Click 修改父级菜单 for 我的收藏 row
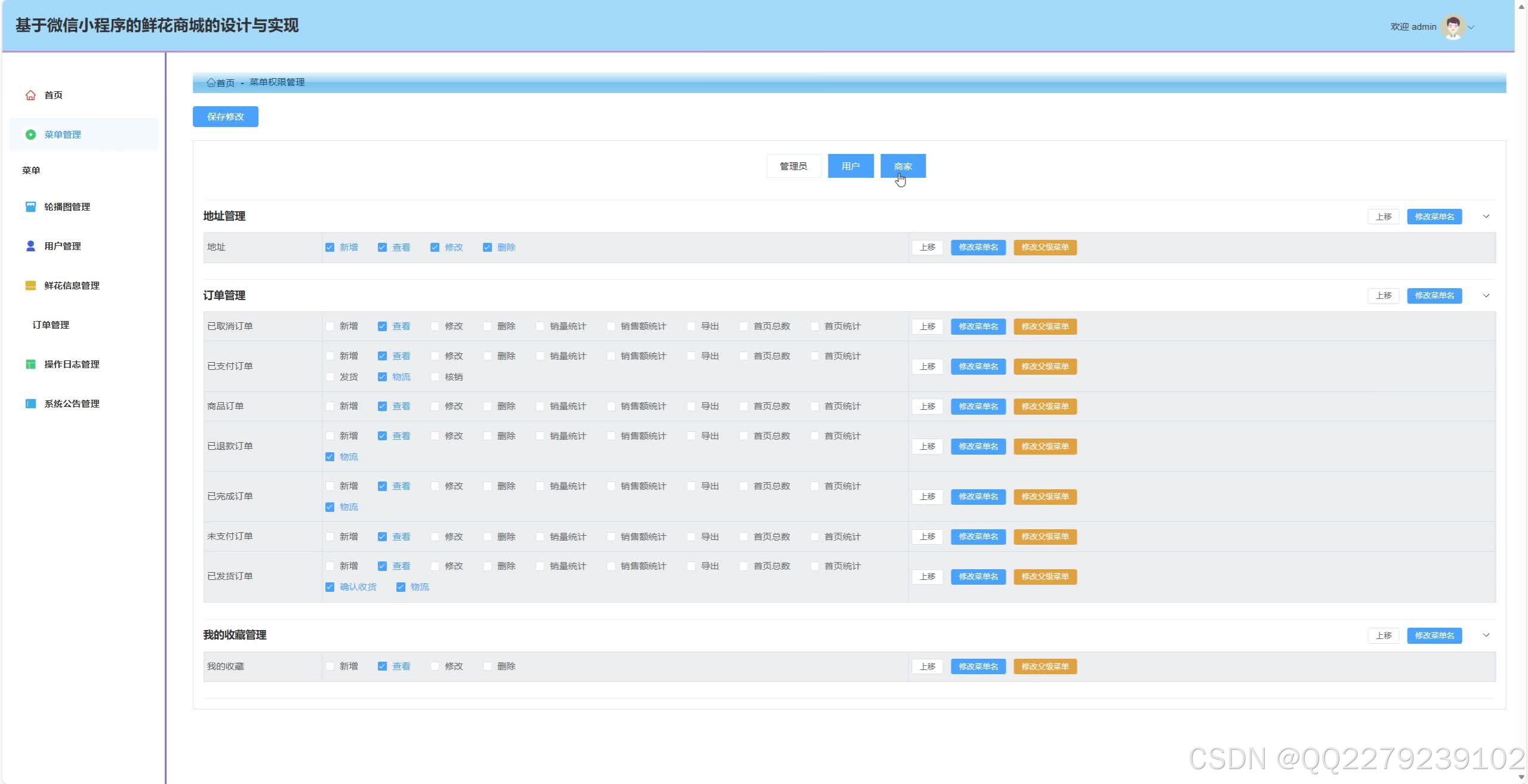1528x784 pixels. 1045,666
